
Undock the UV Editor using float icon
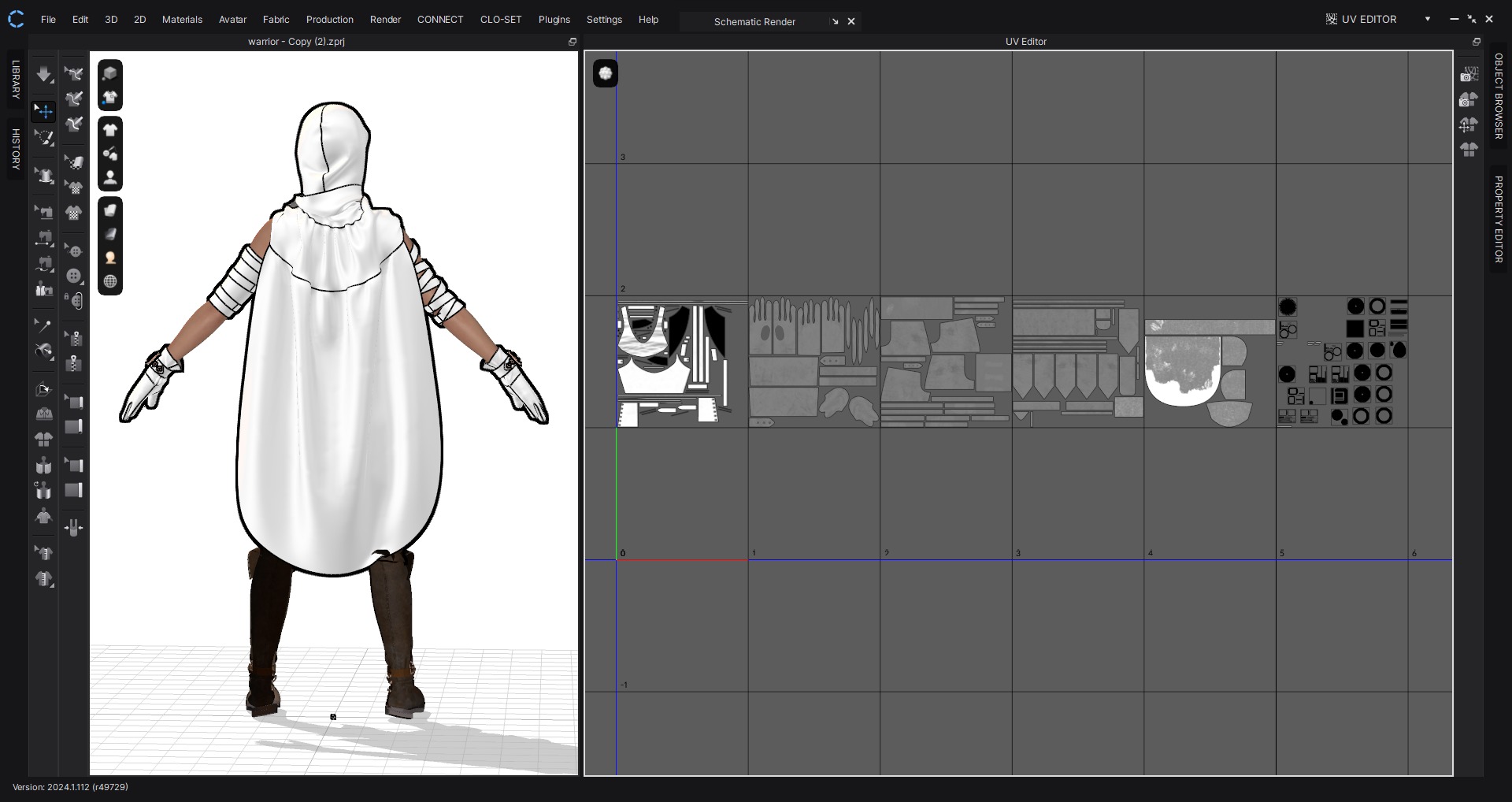(x=1477, y=42)
